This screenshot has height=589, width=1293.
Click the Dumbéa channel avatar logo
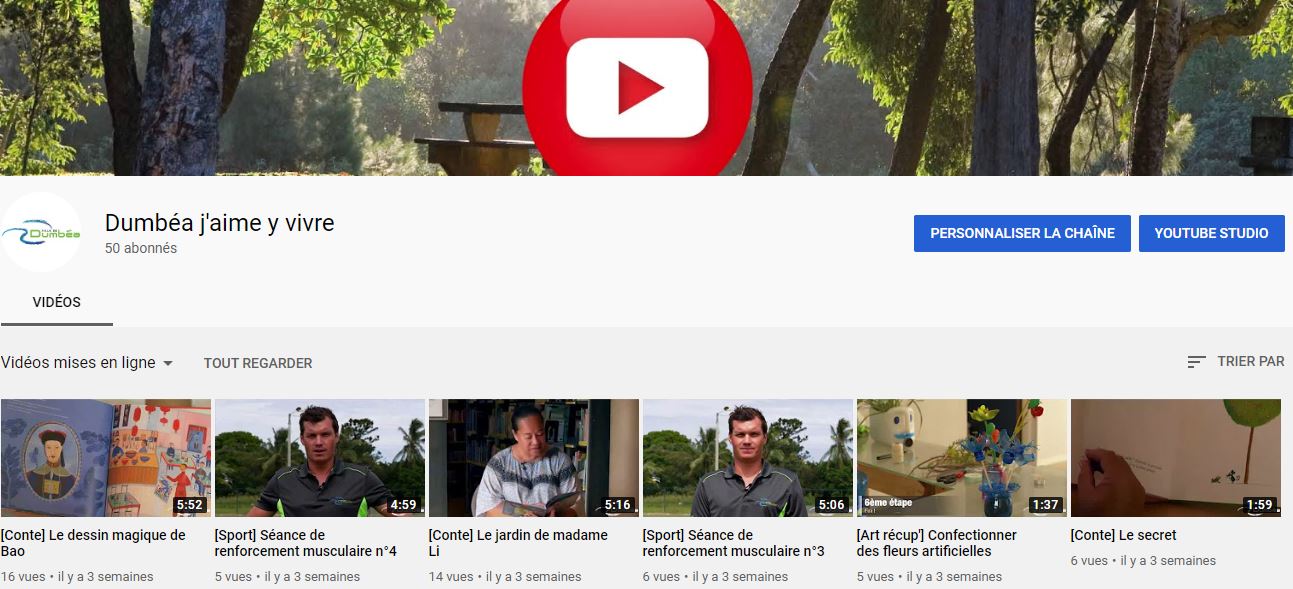(x=41, y=232)
